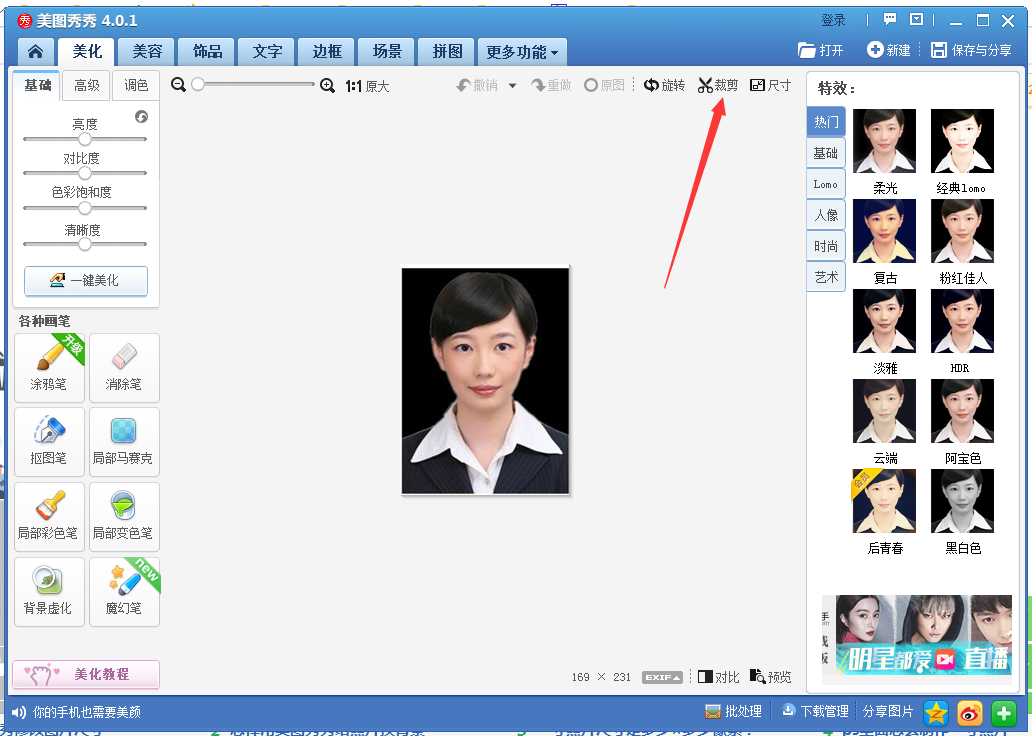This screenshot has height=736, width=1032.
Task: Adjust the 对比度 contrast slider
Action: pos(85,173)
